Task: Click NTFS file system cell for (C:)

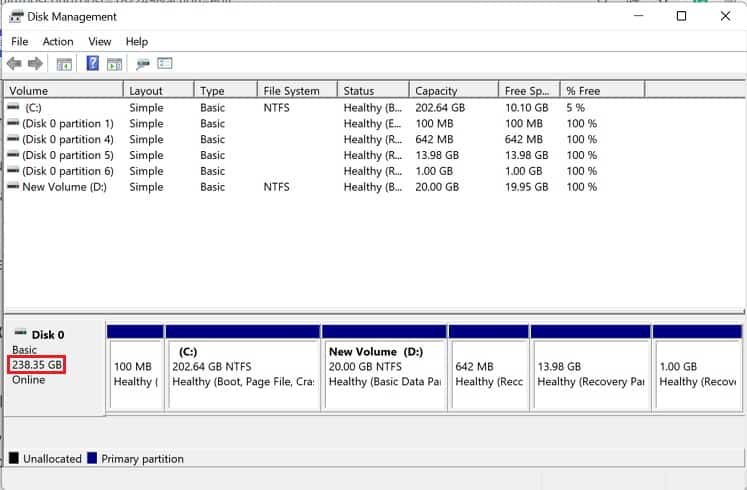Action: [276, 108]
